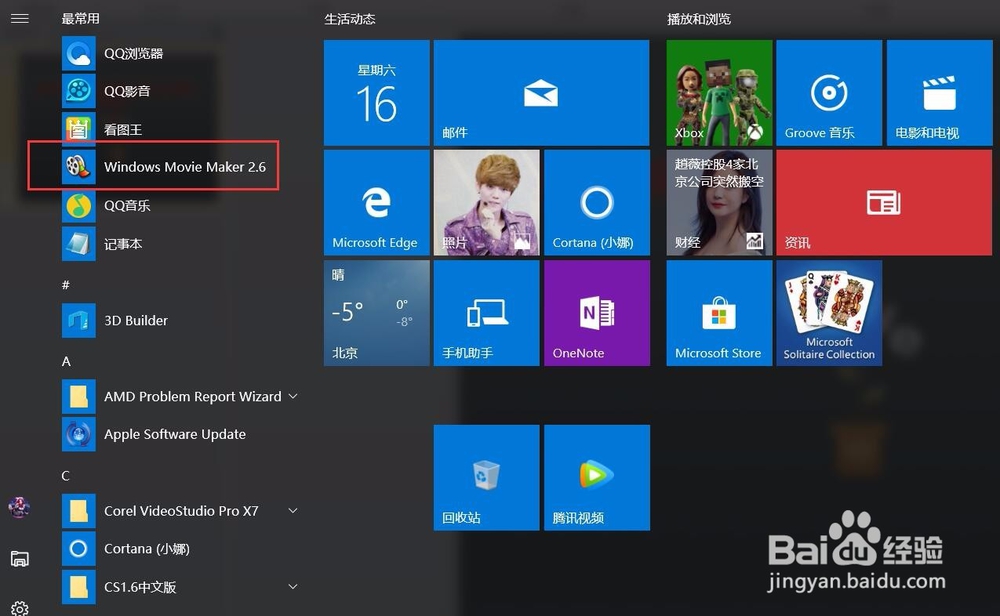Expand AMD Problem Report Wizard folder
The image size is (1000, 616).
(293, 396)
